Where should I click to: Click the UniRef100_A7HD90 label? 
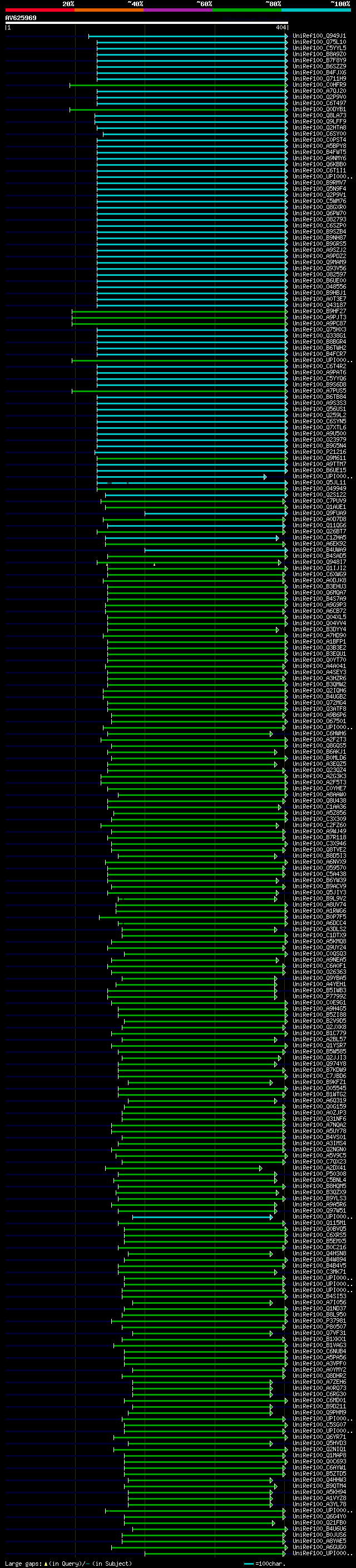point(319,635)
